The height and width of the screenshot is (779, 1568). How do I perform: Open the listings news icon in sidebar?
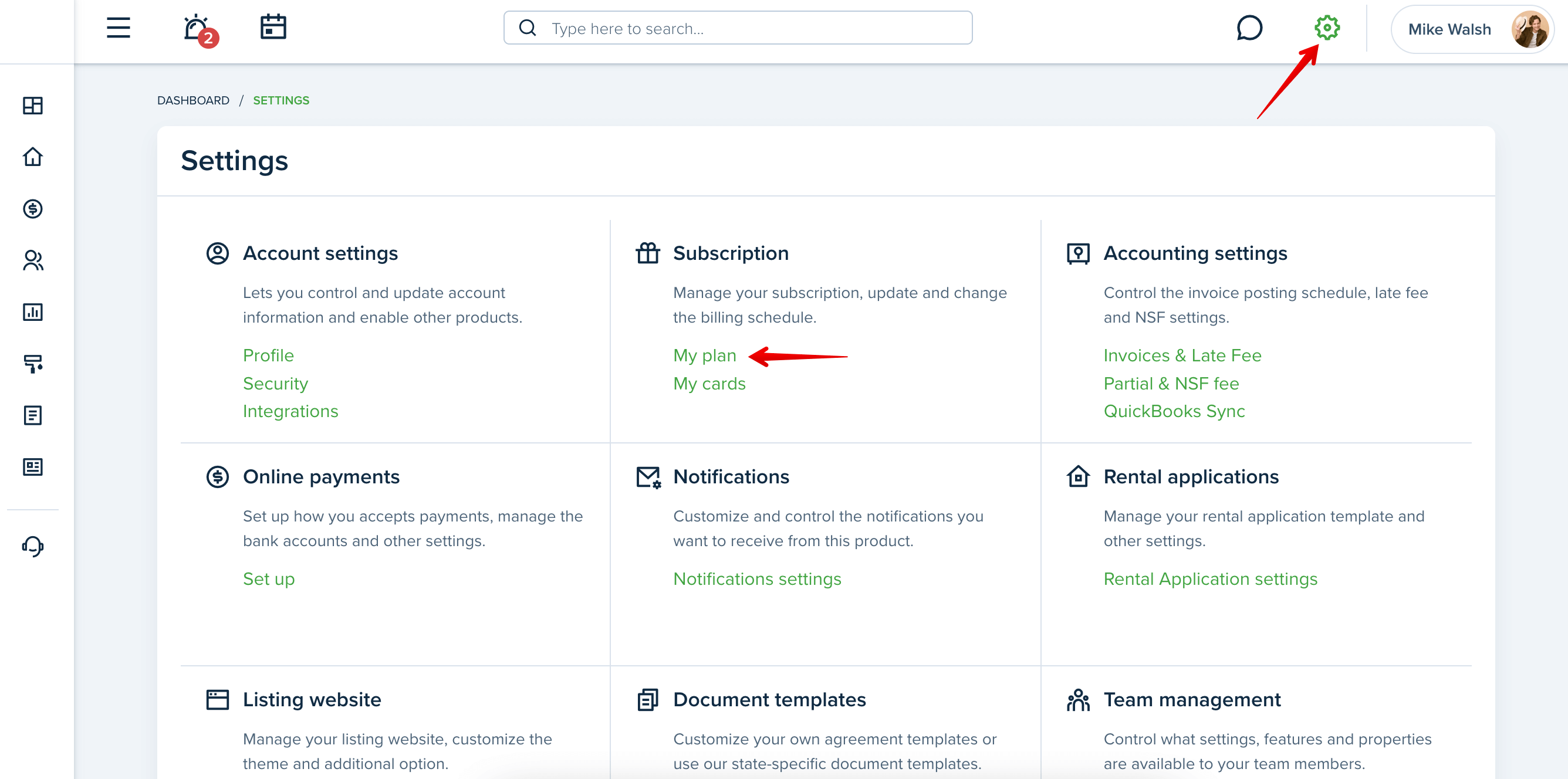click(33, 468)
